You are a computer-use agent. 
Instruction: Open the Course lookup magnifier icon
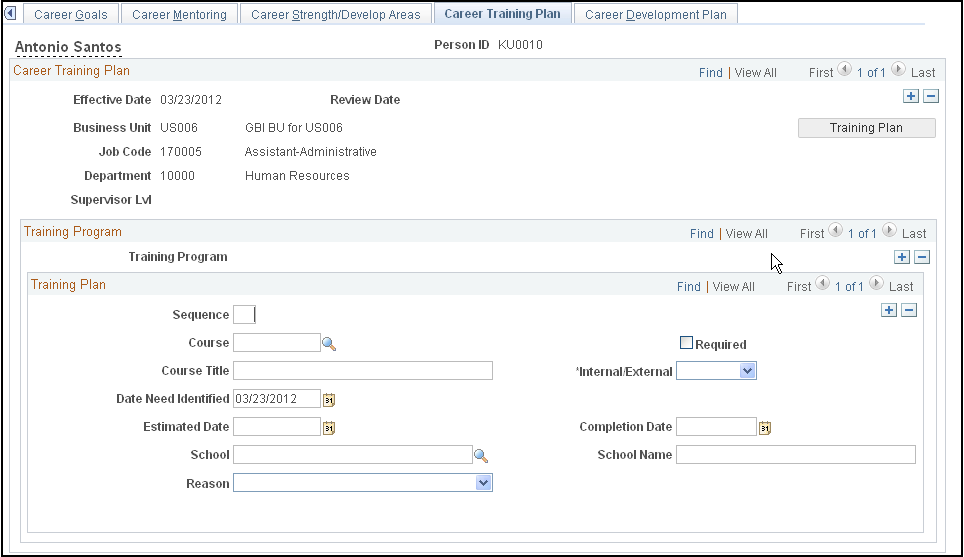click(329, 344)
